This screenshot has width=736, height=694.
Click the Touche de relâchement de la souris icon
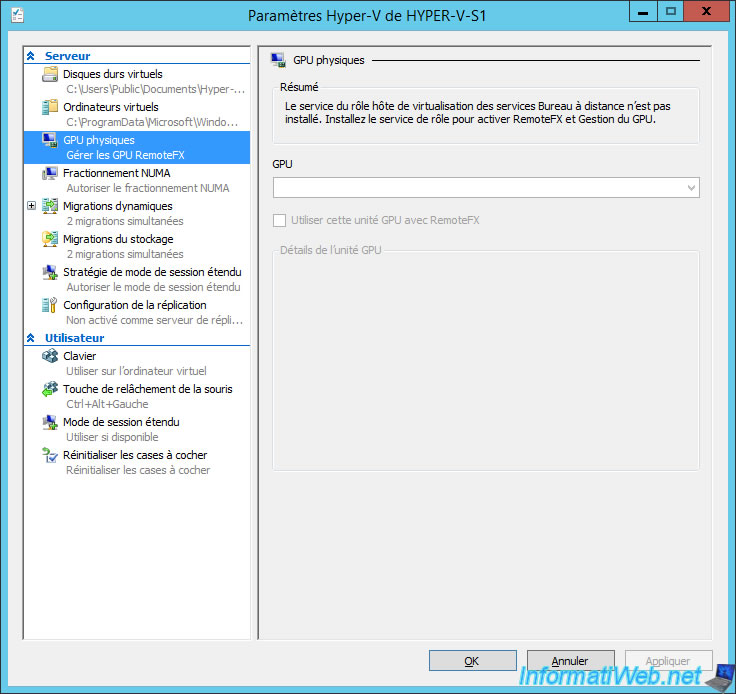click(x=50, y=389)
